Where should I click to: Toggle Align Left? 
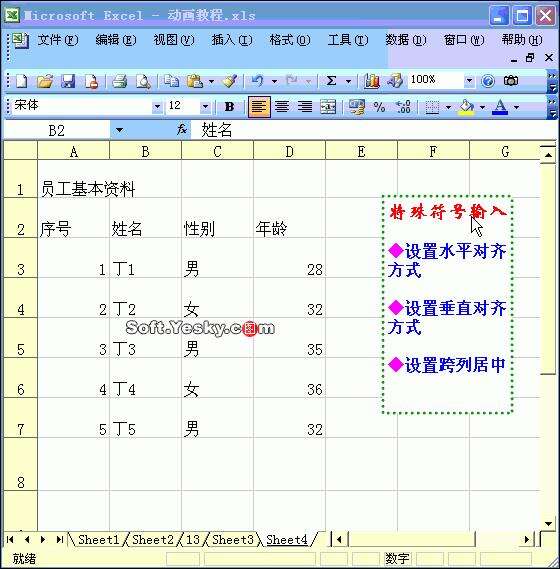(x=259, y=107)
